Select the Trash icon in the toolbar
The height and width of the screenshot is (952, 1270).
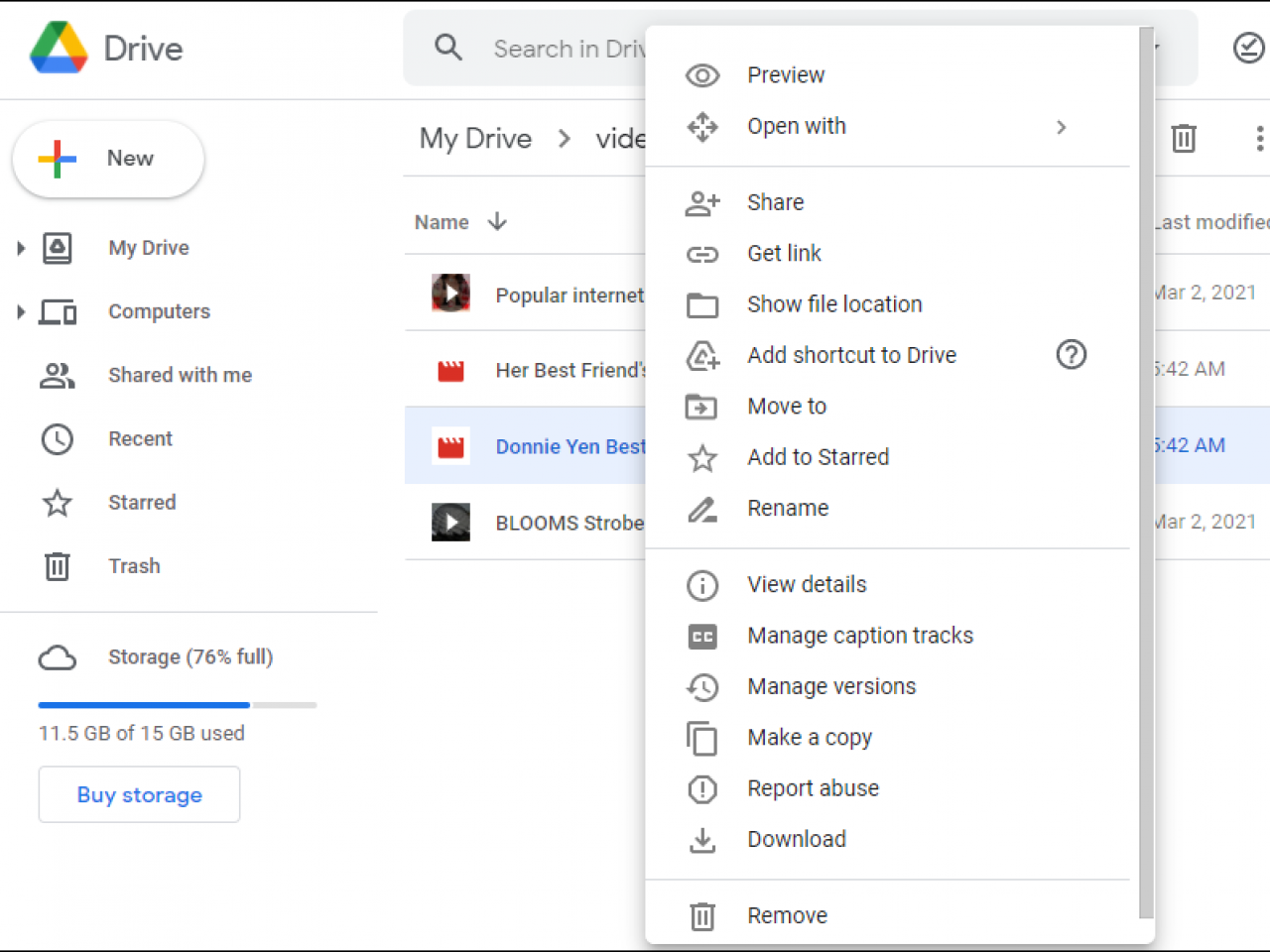(1184, 139)
